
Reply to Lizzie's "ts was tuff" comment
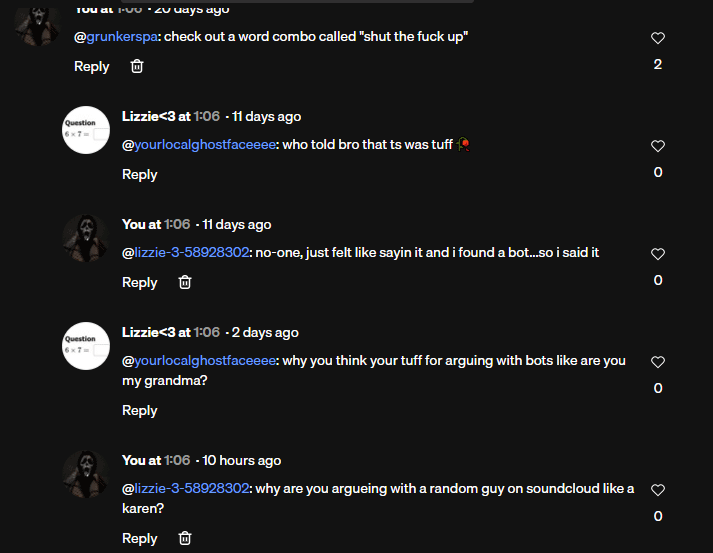(139, 174)
